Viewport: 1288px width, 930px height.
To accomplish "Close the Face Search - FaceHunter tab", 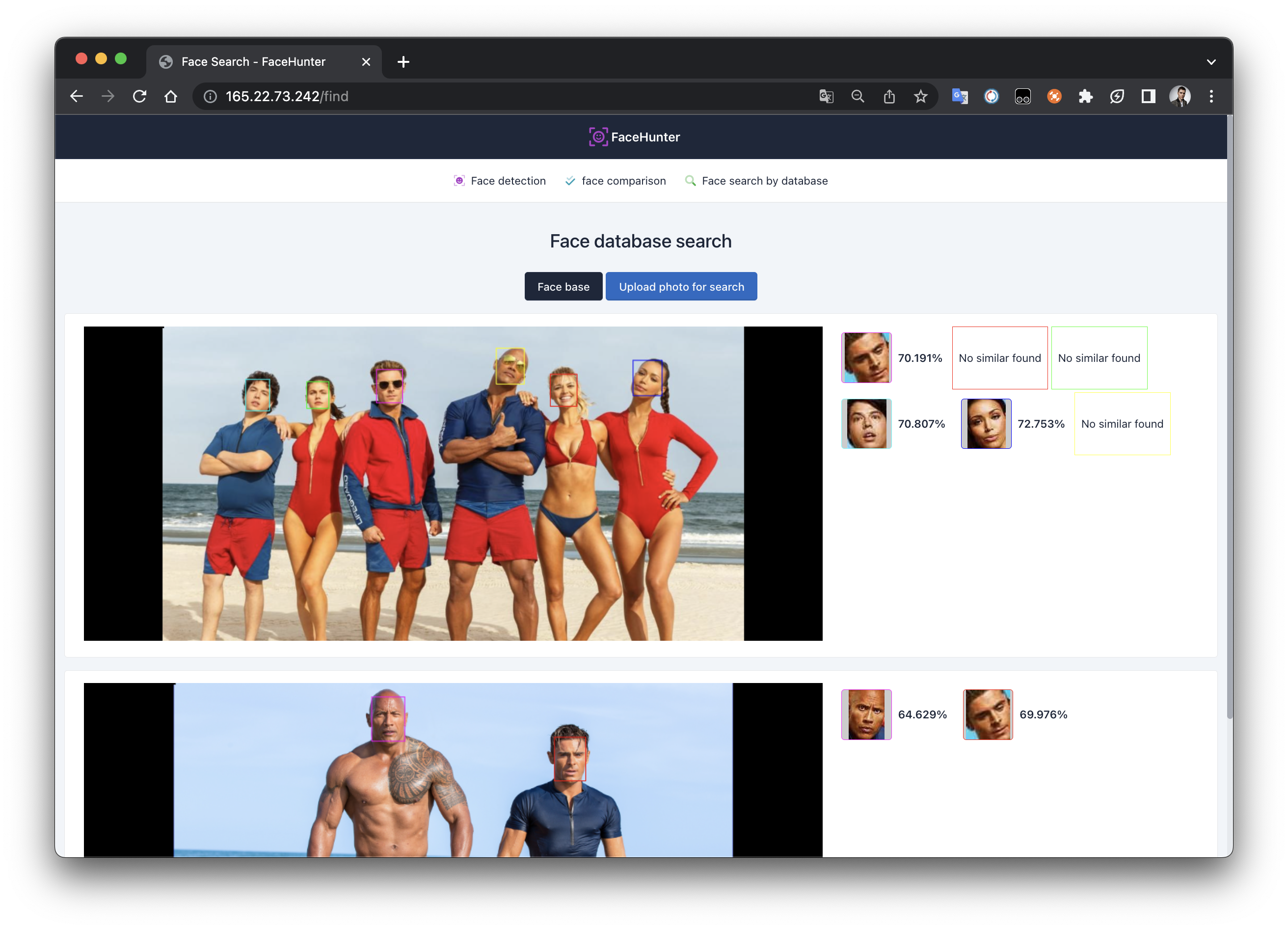I will coord(366,62).
